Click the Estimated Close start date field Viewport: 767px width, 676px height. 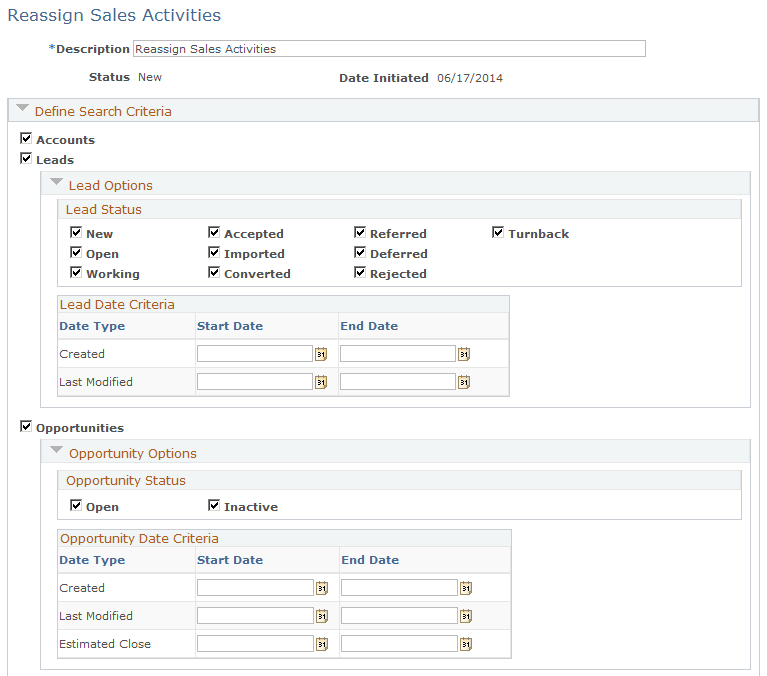255,644
